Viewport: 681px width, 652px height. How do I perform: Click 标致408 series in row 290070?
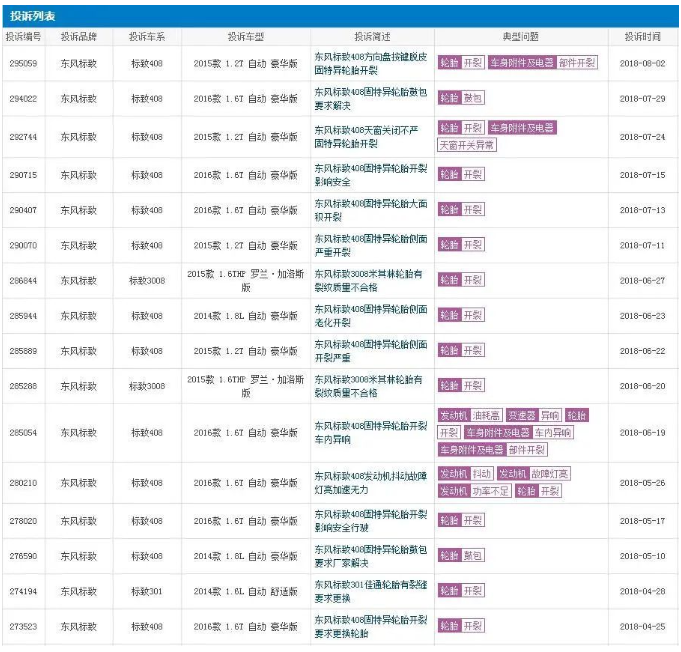pos(147,245)
